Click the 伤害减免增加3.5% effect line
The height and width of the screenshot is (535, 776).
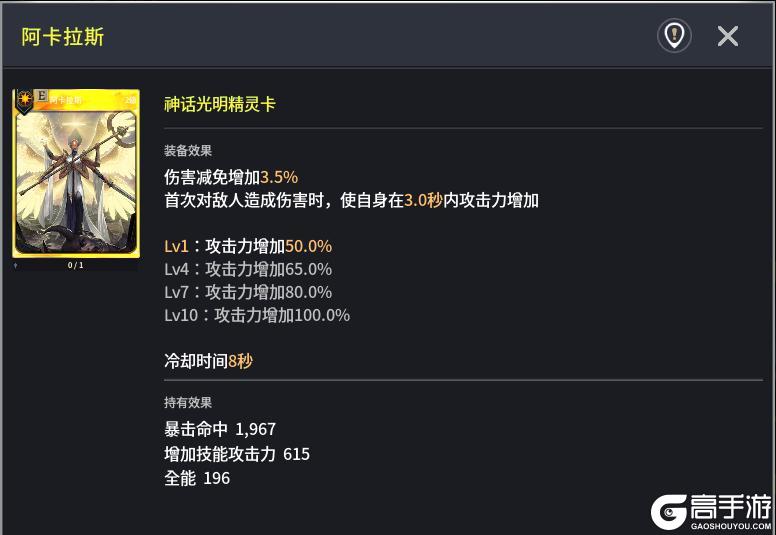pyautogui.click(x=231, y=177)
